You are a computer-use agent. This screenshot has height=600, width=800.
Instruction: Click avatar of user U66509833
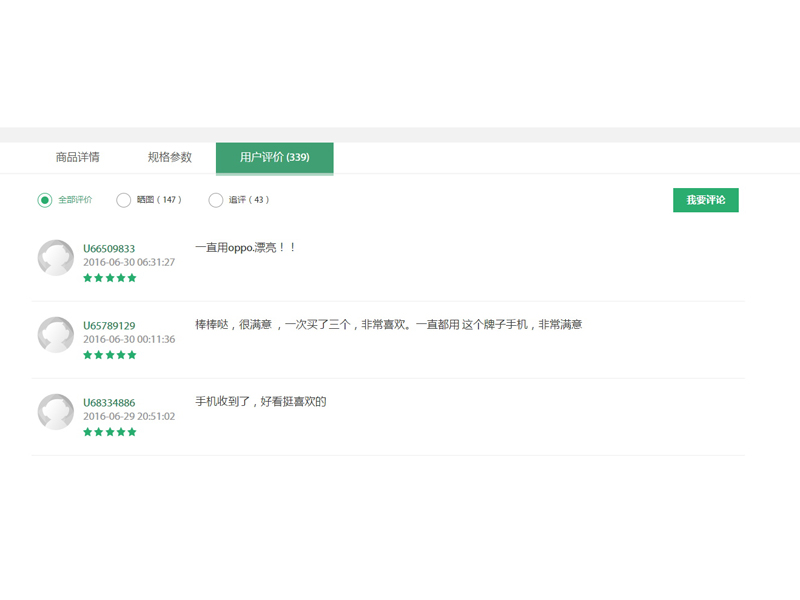coord(56,258)
